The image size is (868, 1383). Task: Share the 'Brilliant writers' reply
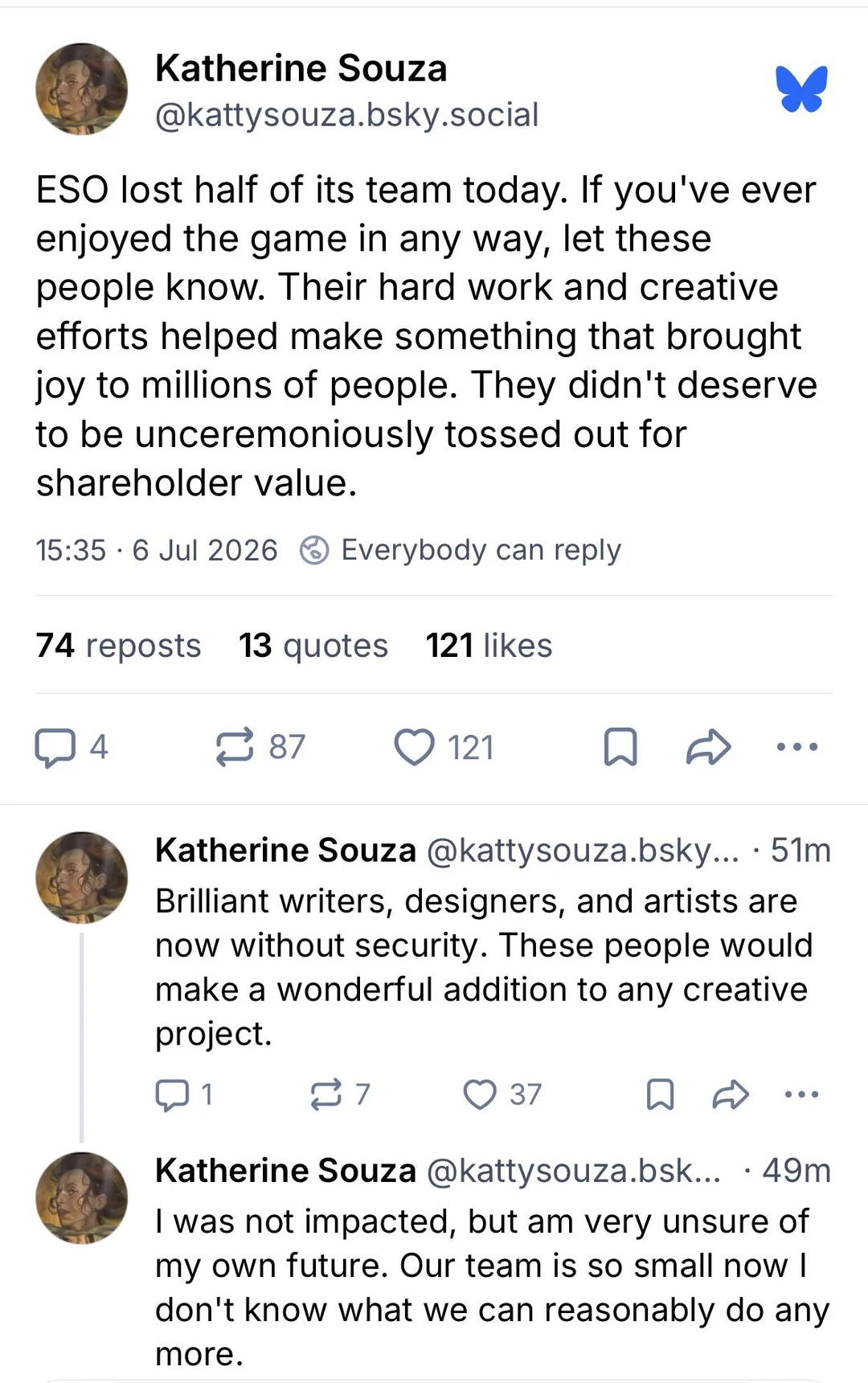coord(731,1094)
